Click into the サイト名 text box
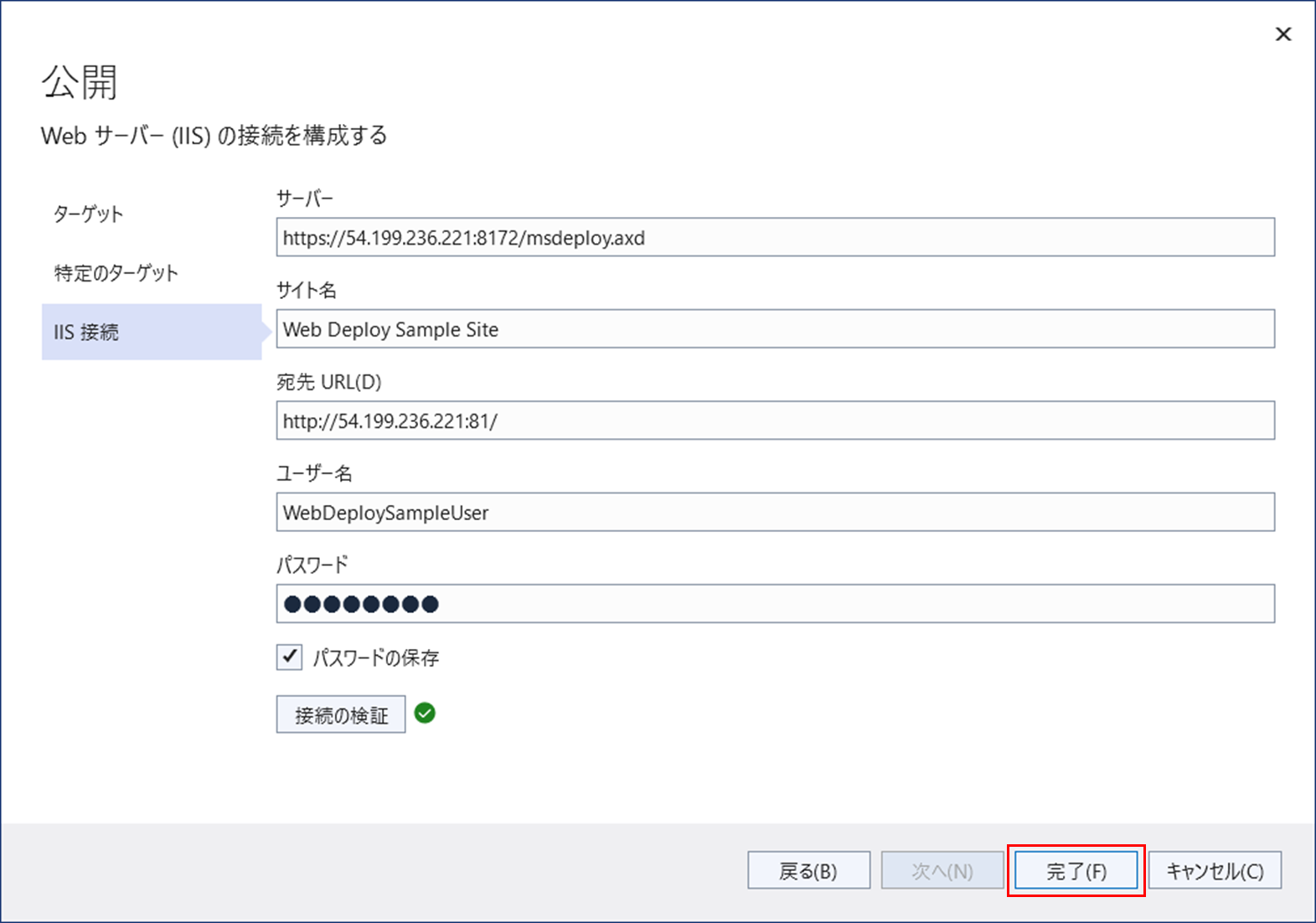Viewport: 1316px width, 923px height. 776,329
